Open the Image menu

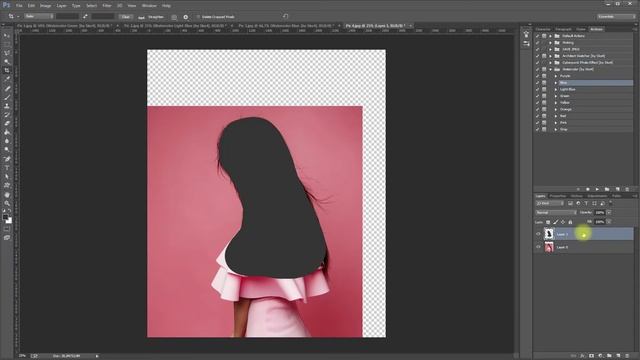click(x=45, y=6)
